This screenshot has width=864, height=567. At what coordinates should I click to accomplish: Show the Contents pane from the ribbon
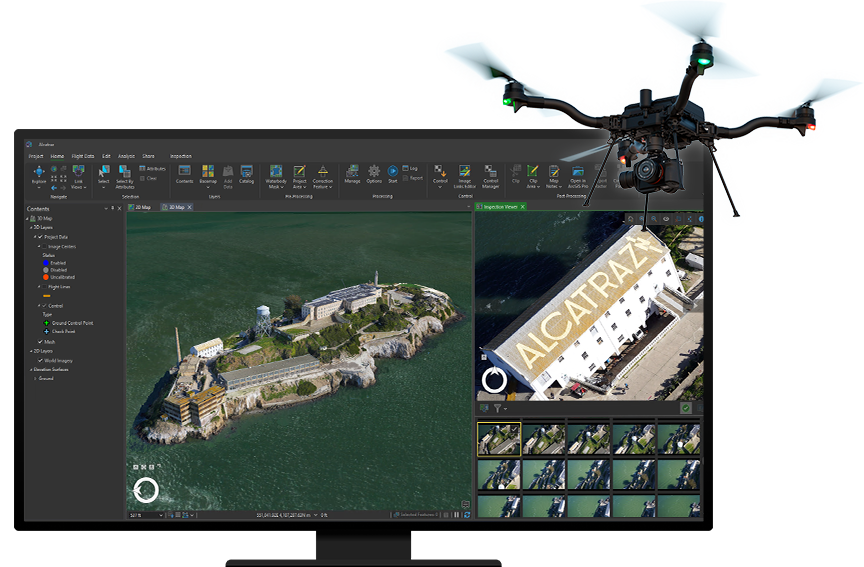pyautogui.click(x=185, y=174)
